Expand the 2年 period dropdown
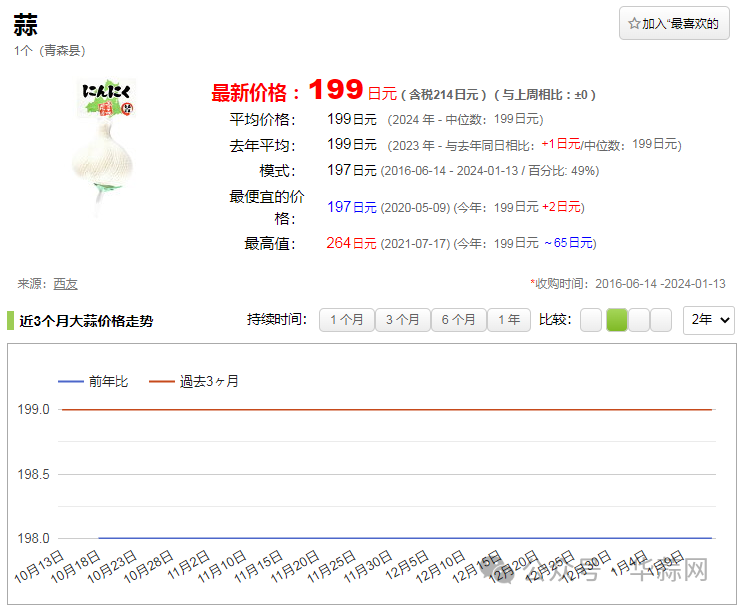The height and width of the screenshot is (608, 739). coord(709,320)
